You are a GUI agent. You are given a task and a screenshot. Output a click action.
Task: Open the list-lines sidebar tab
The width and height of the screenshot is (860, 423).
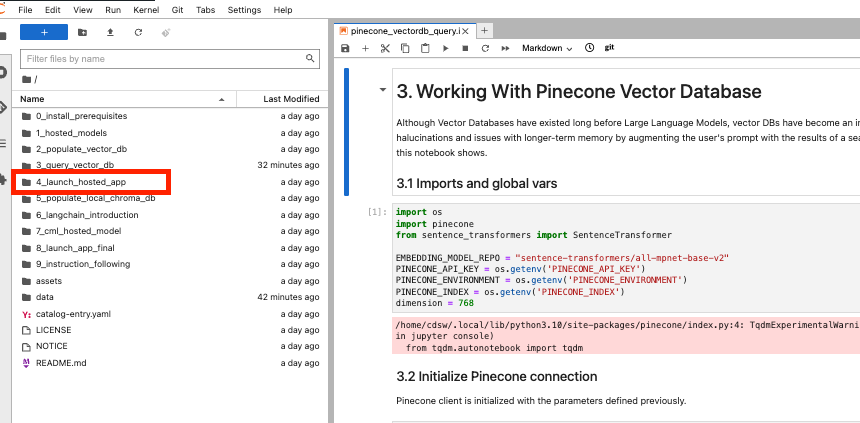pos(3,144)
